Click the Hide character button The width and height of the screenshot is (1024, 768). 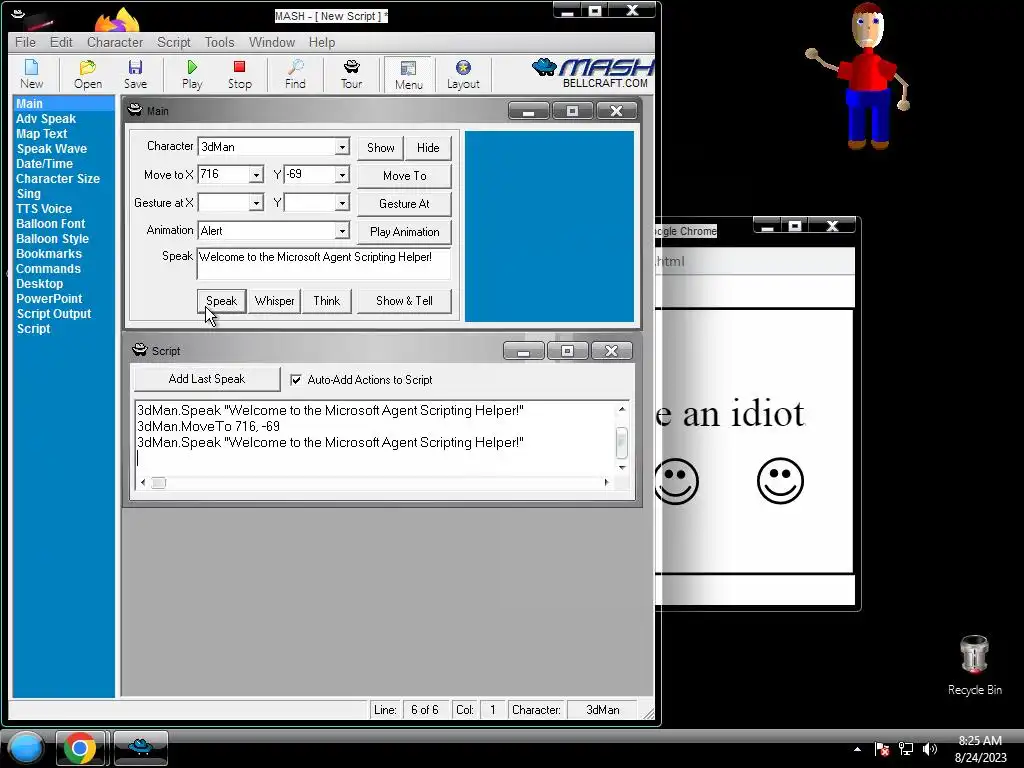tap(428, 148)
